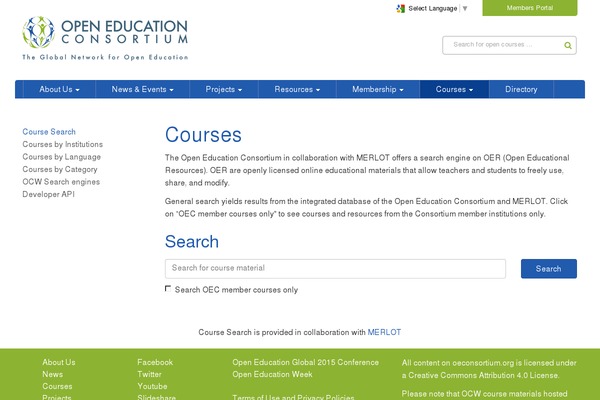Expand the News & Events menu
Image resolution: width=600 pixels, height=400 pixels.
(142, 89)
